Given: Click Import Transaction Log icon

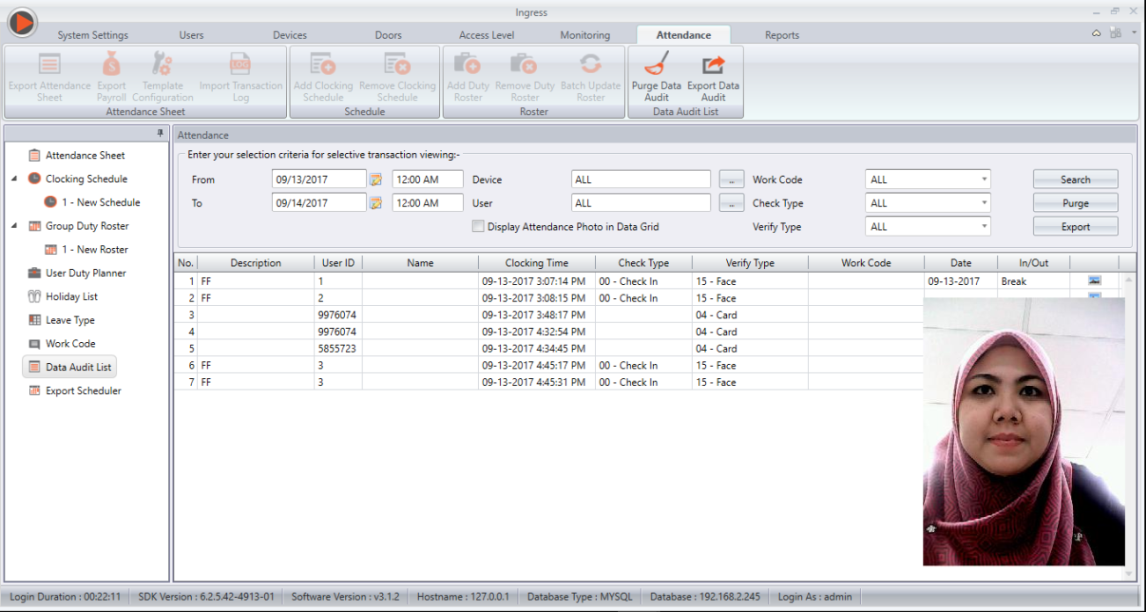Looking at the screenshot, I should coord(240,64).
